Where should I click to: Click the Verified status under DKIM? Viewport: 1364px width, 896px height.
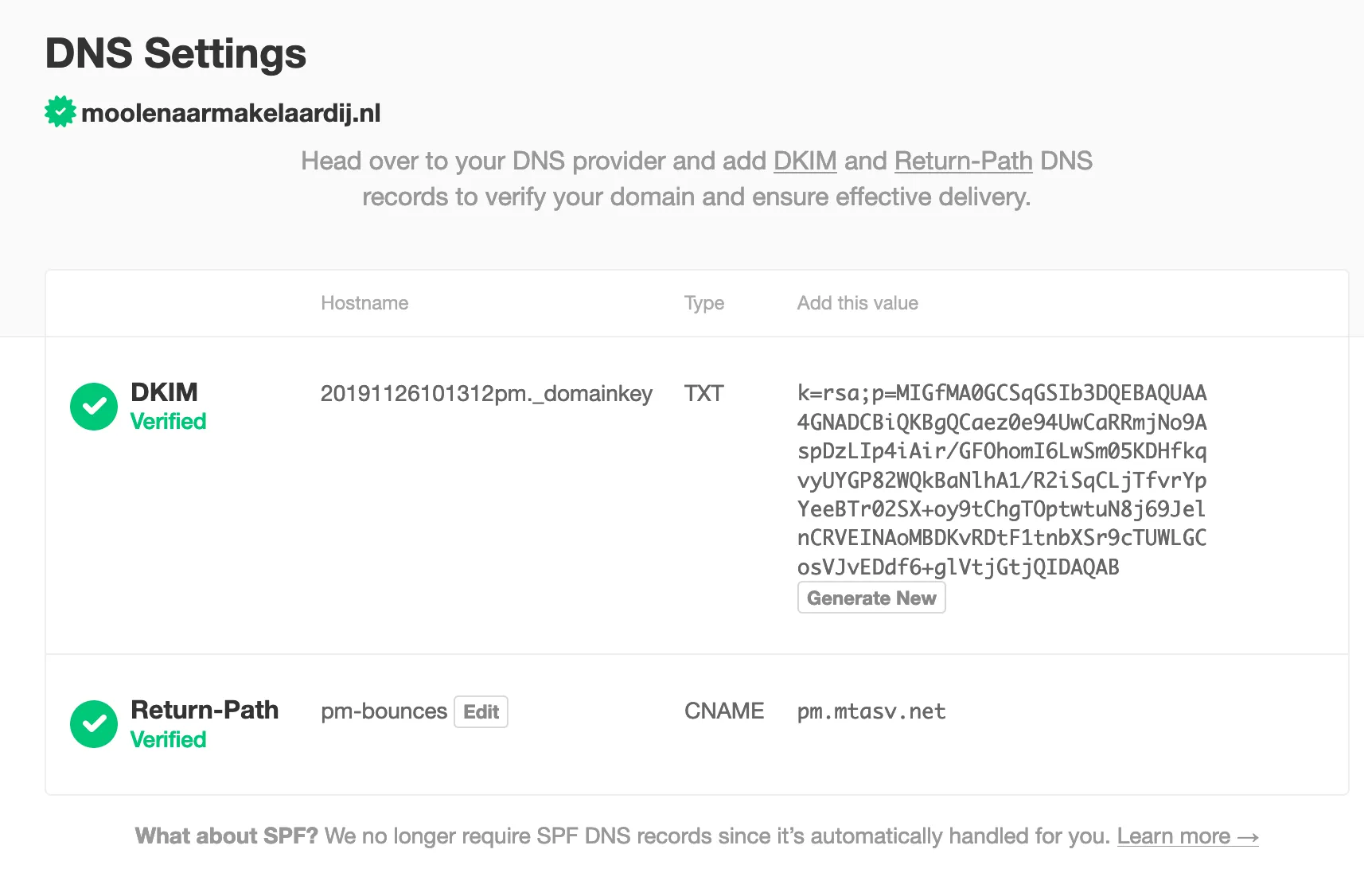pyautogui.click(x=167, y=421)
